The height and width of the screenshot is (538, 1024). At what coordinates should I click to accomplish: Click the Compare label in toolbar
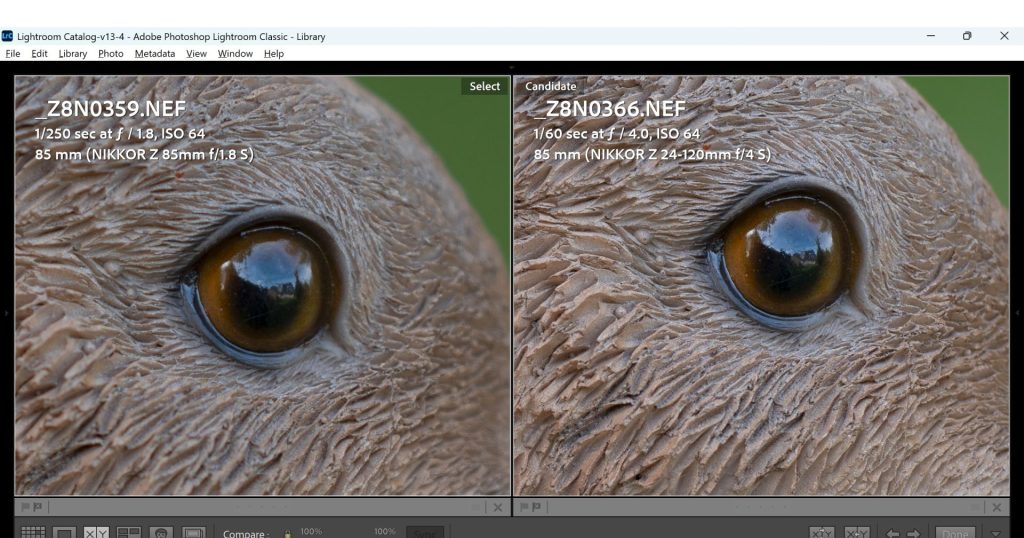point(246,533)
